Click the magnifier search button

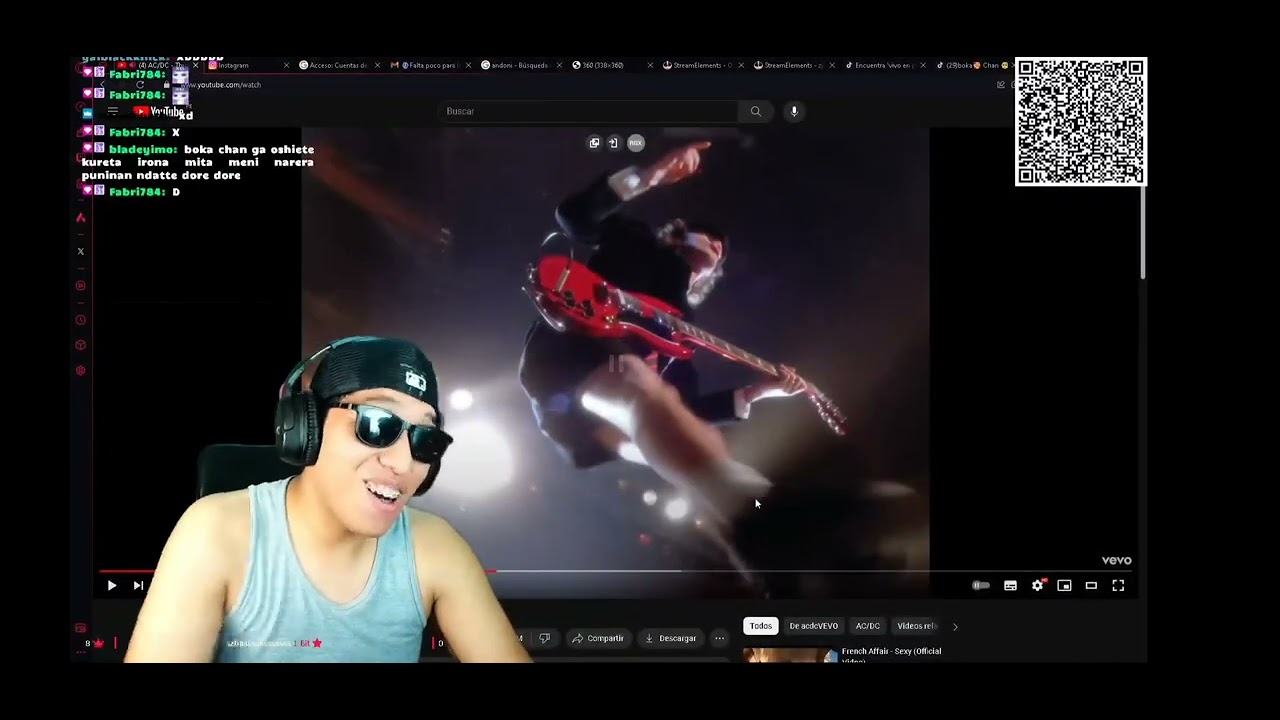click(756, 111)
